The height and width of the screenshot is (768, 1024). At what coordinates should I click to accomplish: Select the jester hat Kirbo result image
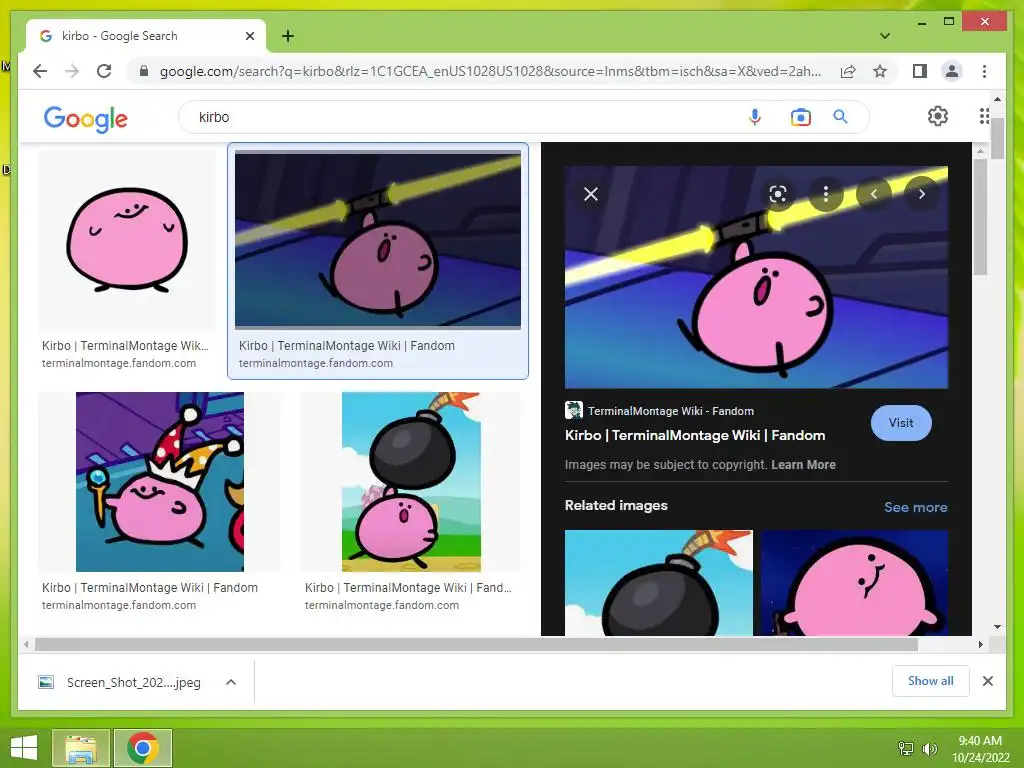pyautogui.click(x=159, y=482)
